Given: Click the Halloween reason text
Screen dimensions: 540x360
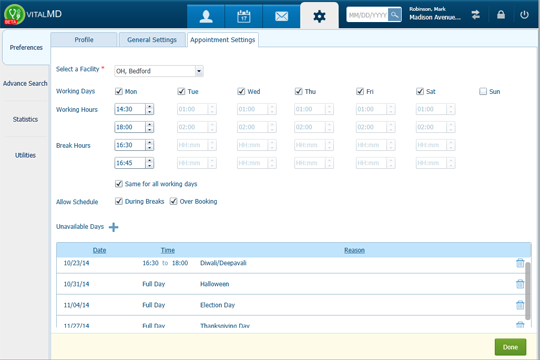Looking at the screenshot, I should 215,284.
